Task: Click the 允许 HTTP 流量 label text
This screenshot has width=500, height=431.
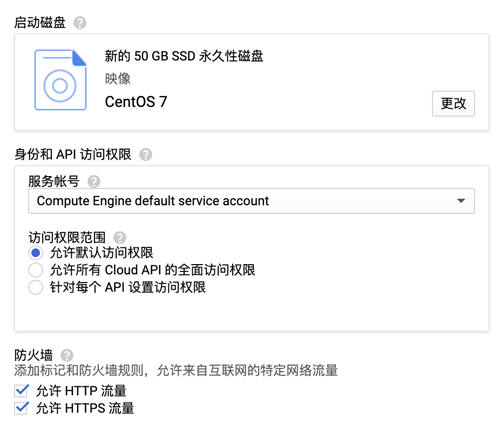Action: (81, 391)
